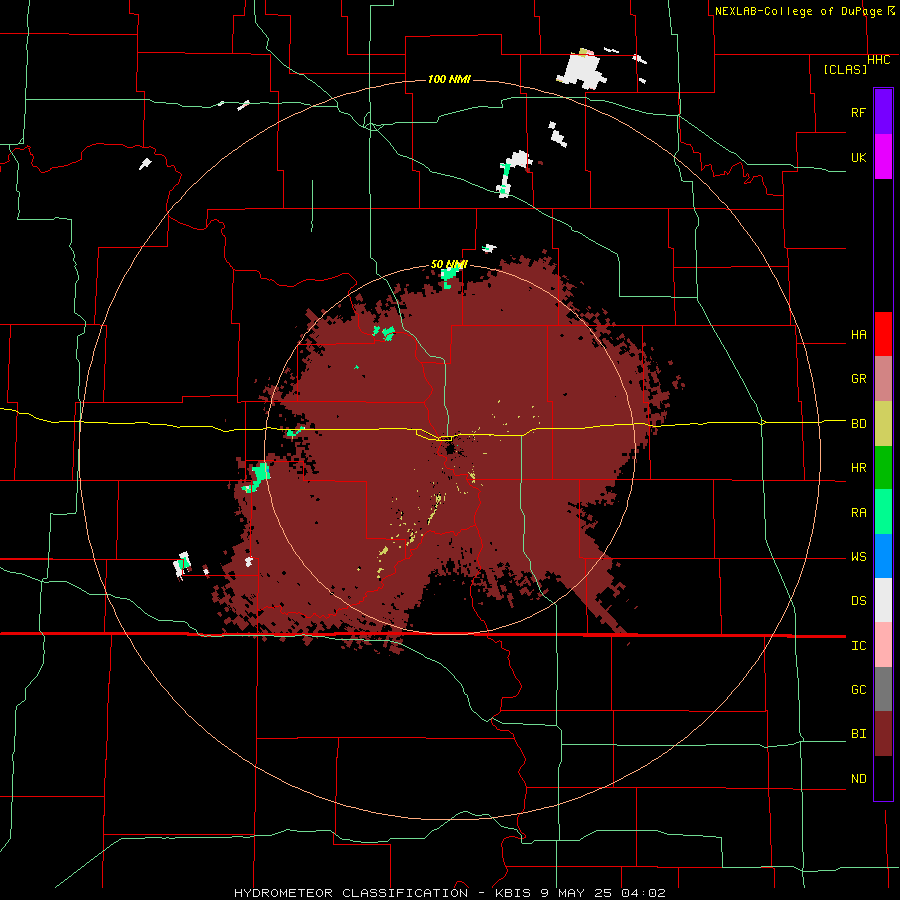Select the yellow BD legend color swatch
Viewport: 900px width, 900px height.
pyautogui.click(x=883, y=424)
